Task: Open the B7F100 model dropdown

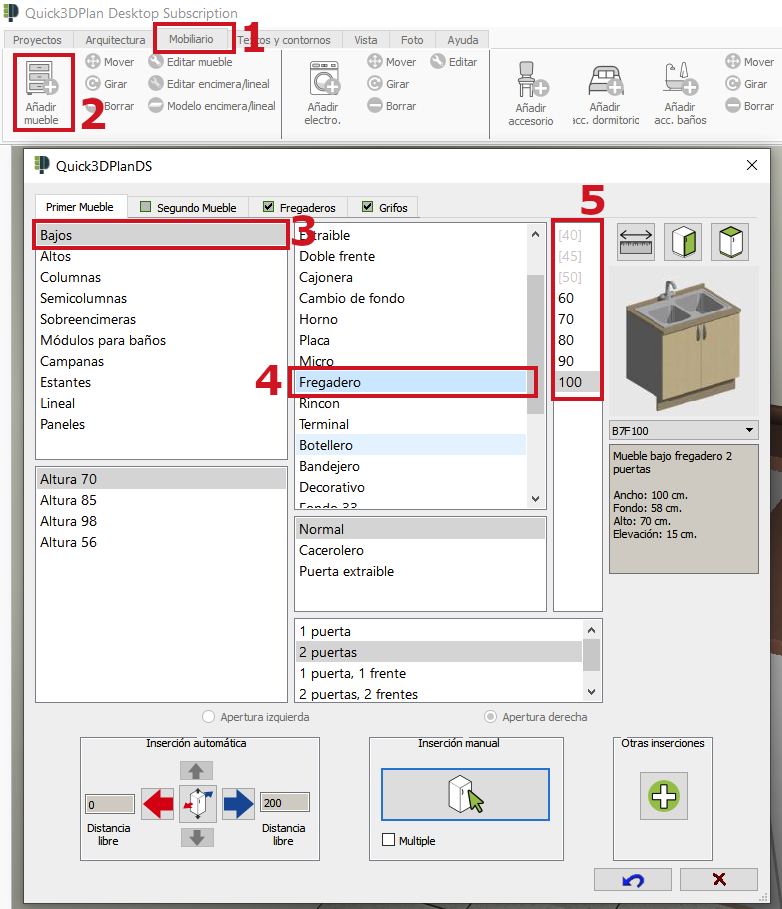Action: (750, 430)
